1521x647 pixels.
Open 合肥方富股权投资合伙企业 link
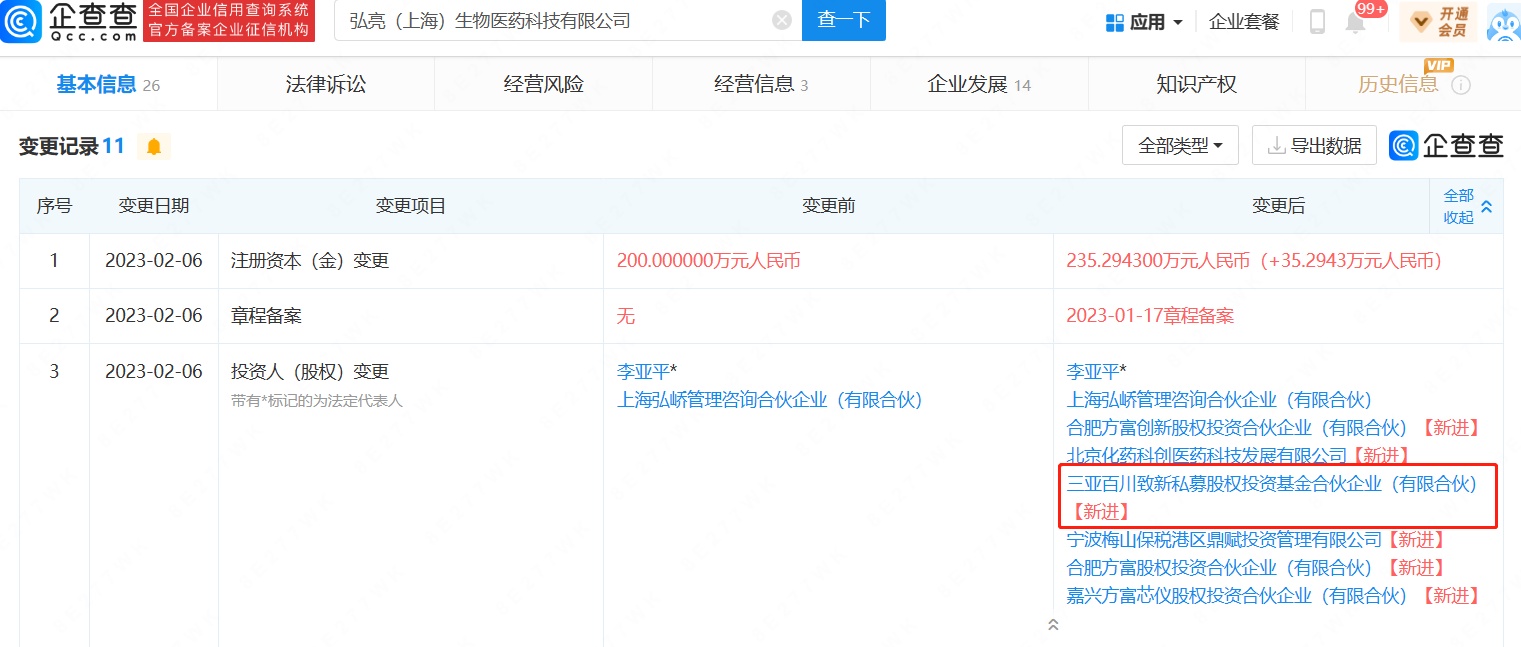(x=1219, y=568)
